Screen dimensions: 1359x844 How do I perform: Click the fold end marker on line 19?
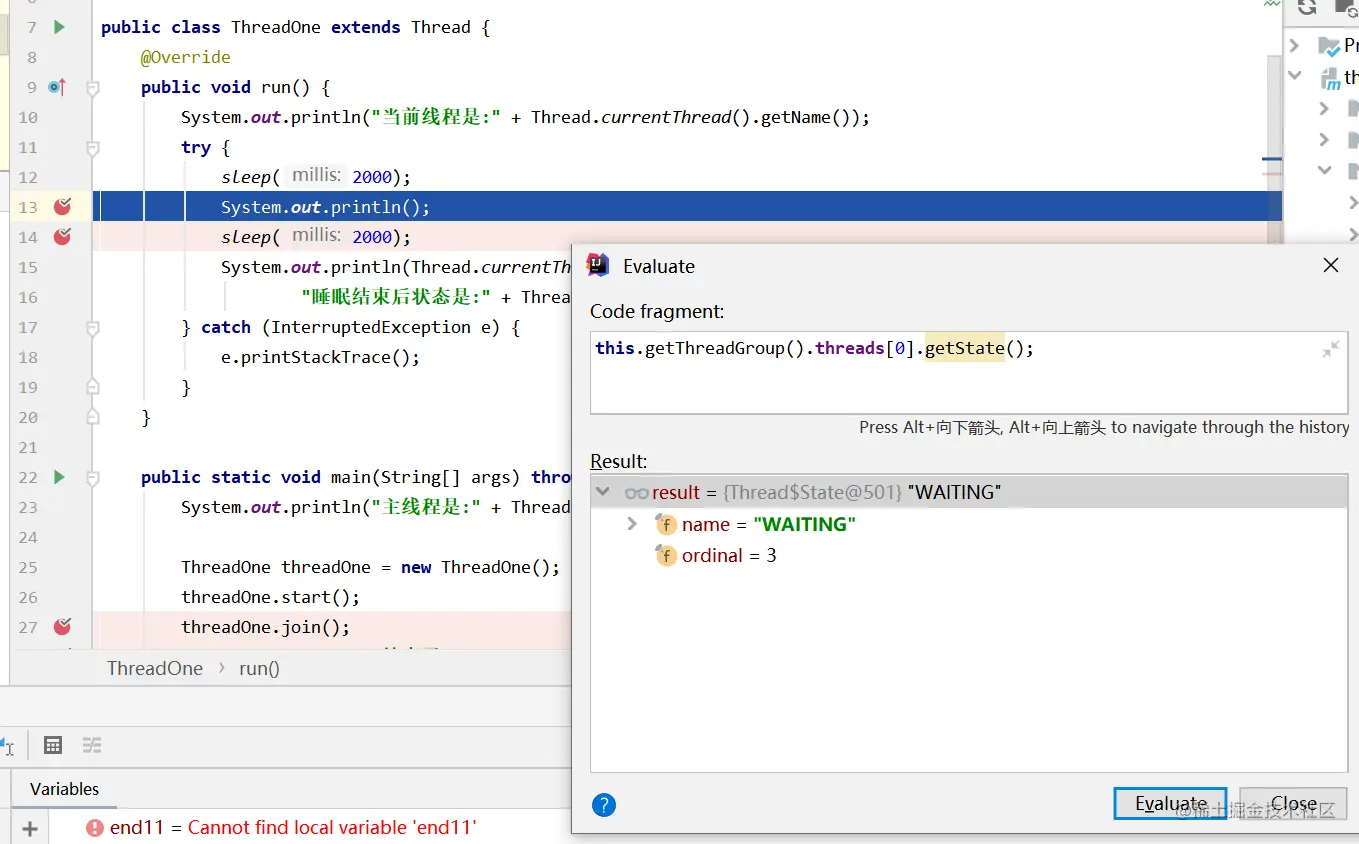pyautogui.click(x=93, y=387)
